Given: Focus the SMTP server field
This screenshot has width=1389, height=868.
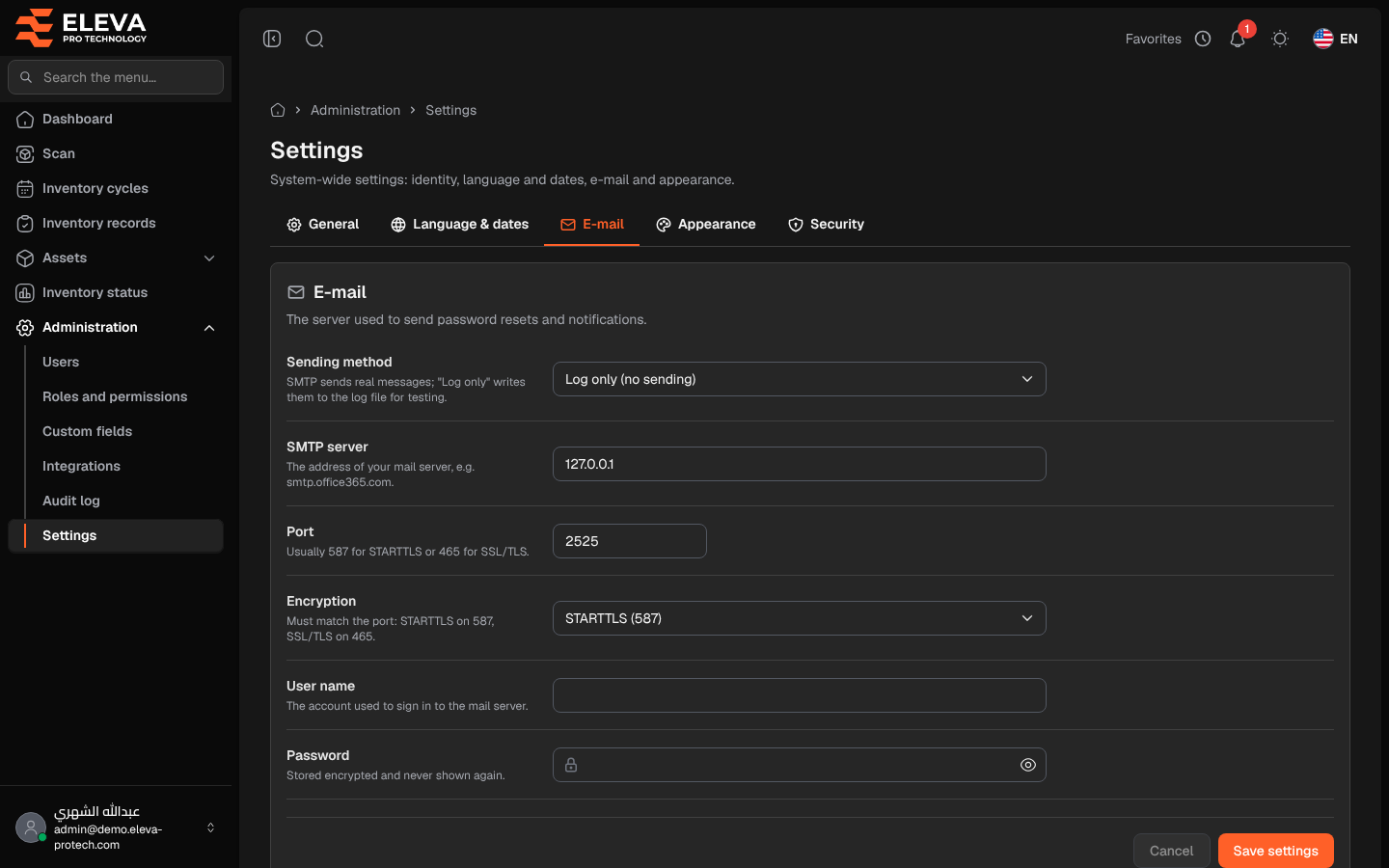Looking at the screenshot, I should tap(799, 464).
